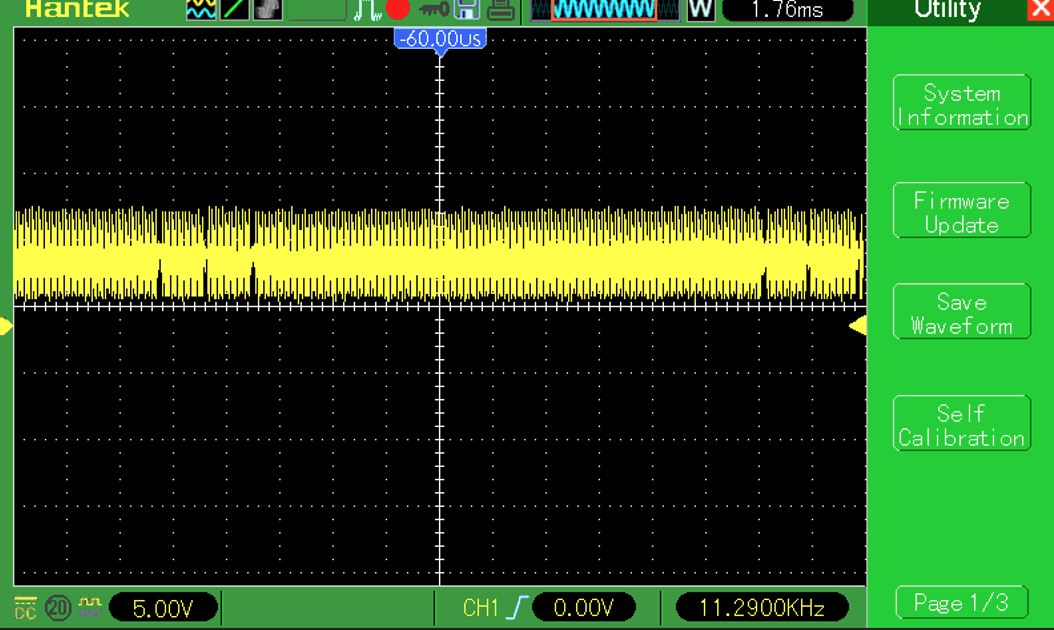The width and height of the screenshot is (1054, 630).
Task: Click the trigger pulse icon beside record
Action: (x=367, y=10)
